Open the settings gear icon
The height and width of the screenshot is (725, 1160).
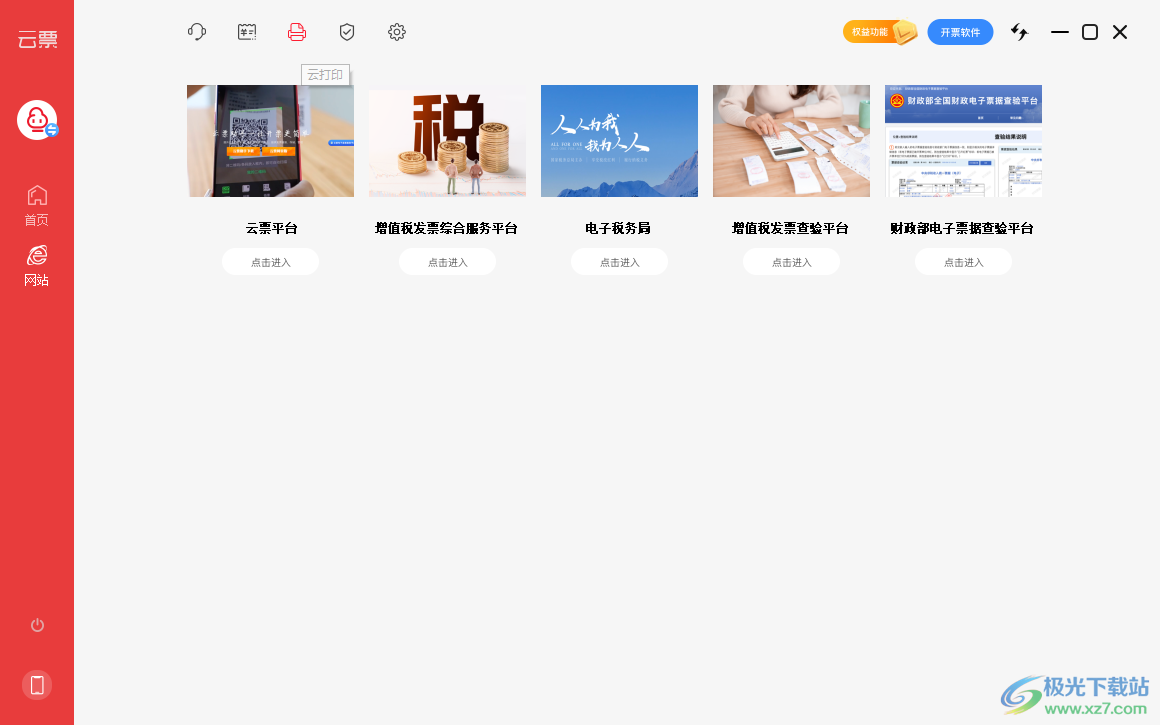coord(397,32)
